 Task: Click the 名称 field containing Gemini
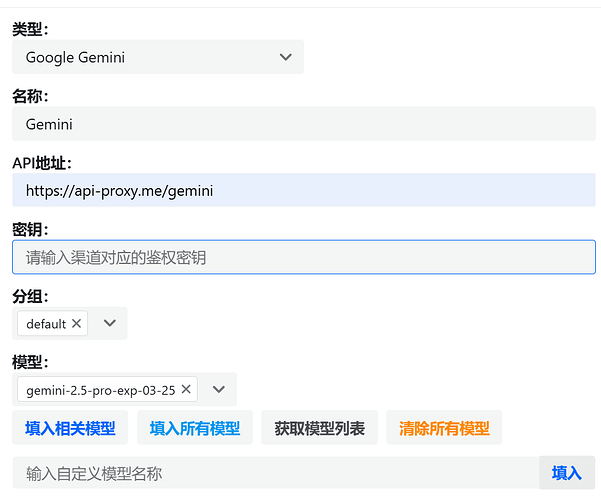(x=304, y=124)
